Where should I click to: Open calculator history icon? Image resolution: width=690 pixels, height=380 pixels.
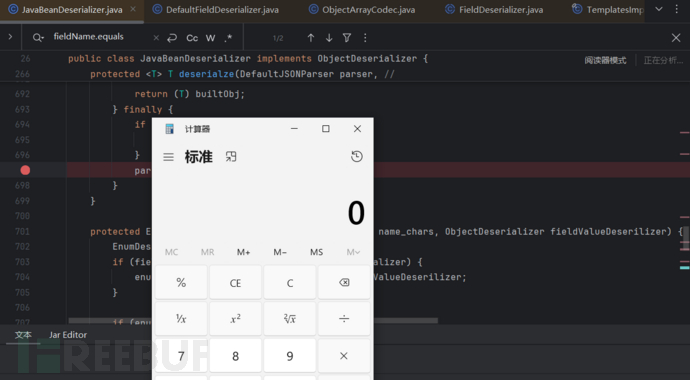tap(357, 157)
